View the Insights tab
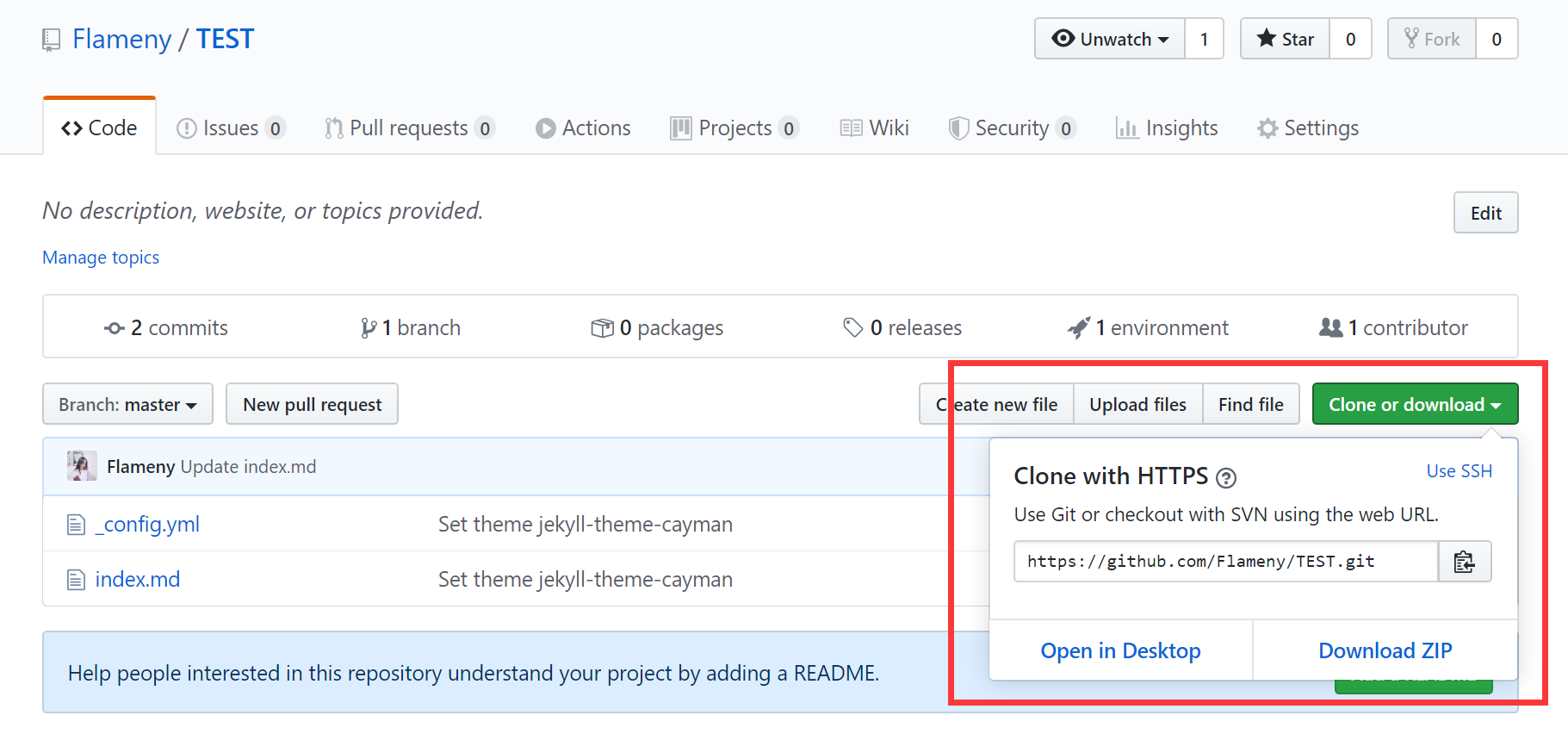 coord(1167,128)
